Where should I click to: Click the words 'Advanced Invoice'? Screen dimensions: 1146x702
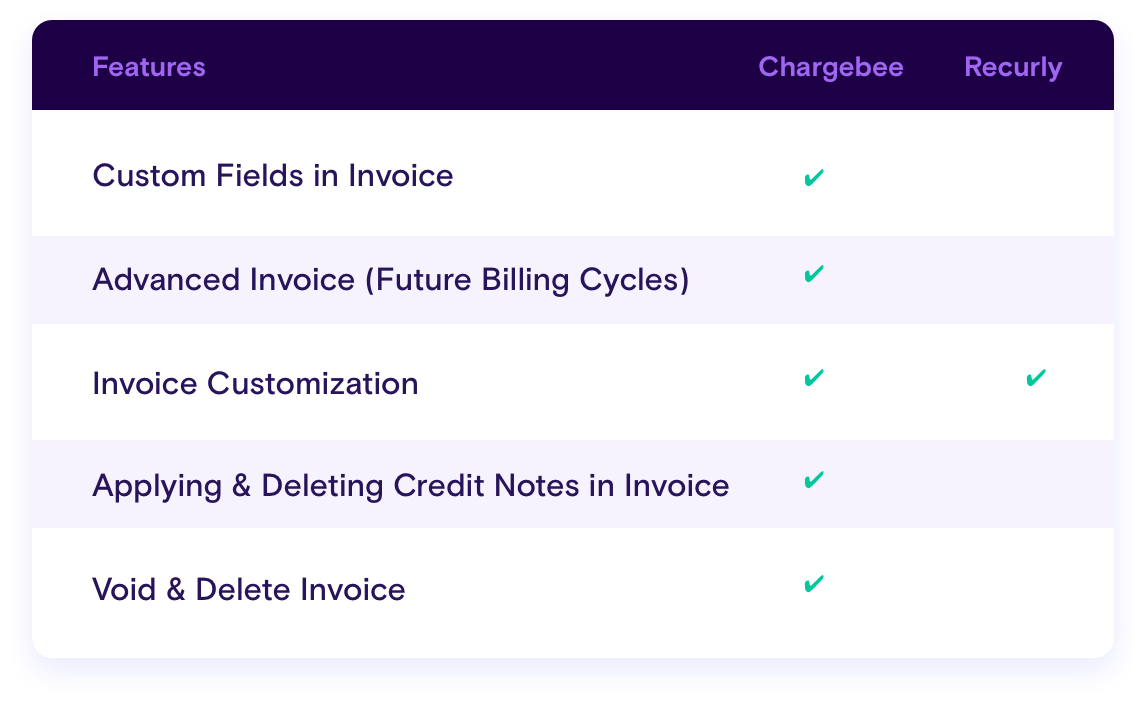click(223, 280)
